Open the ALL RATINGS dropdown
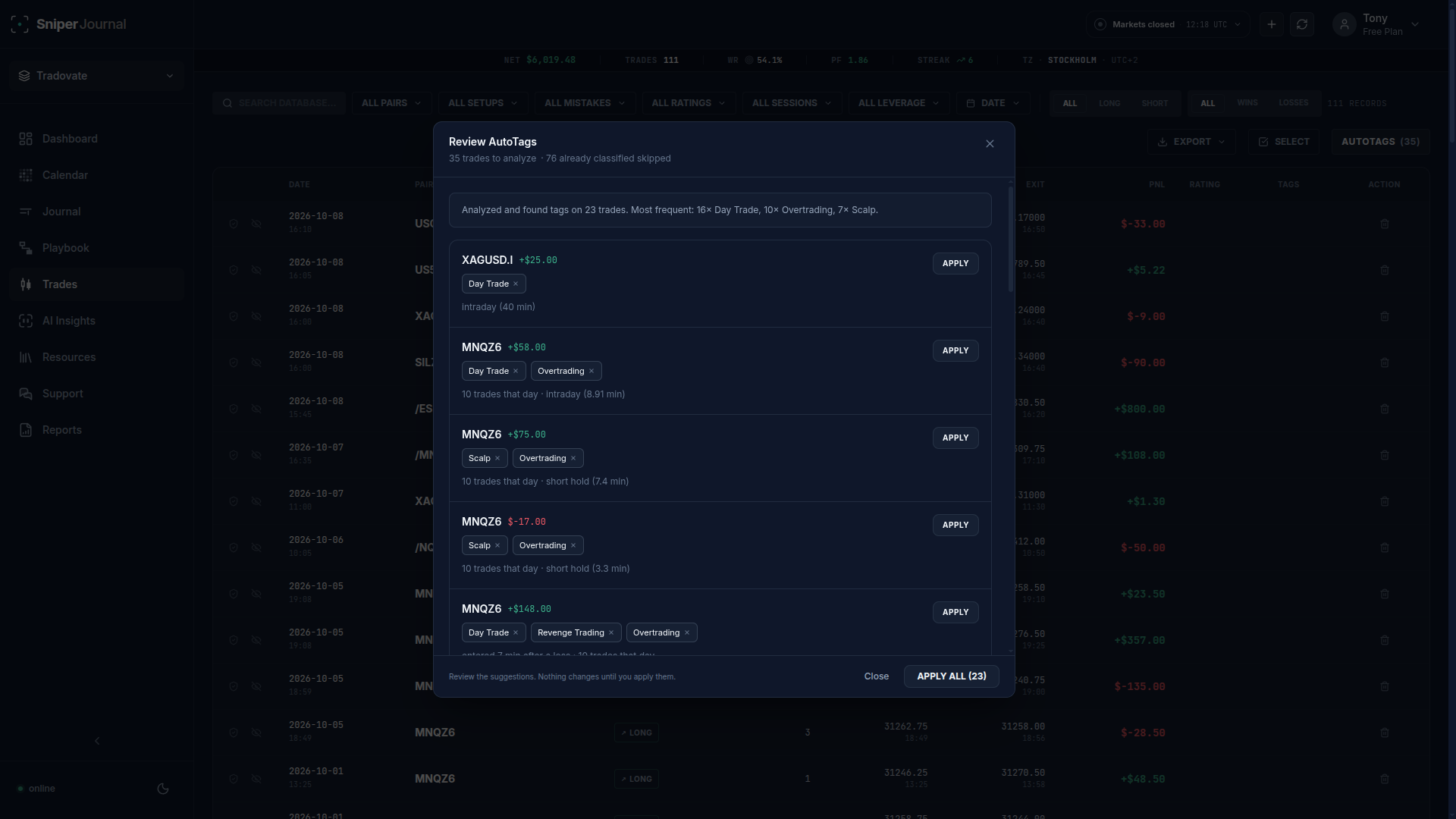Viewport: 1456px width, 819px height. click(689, 103)
